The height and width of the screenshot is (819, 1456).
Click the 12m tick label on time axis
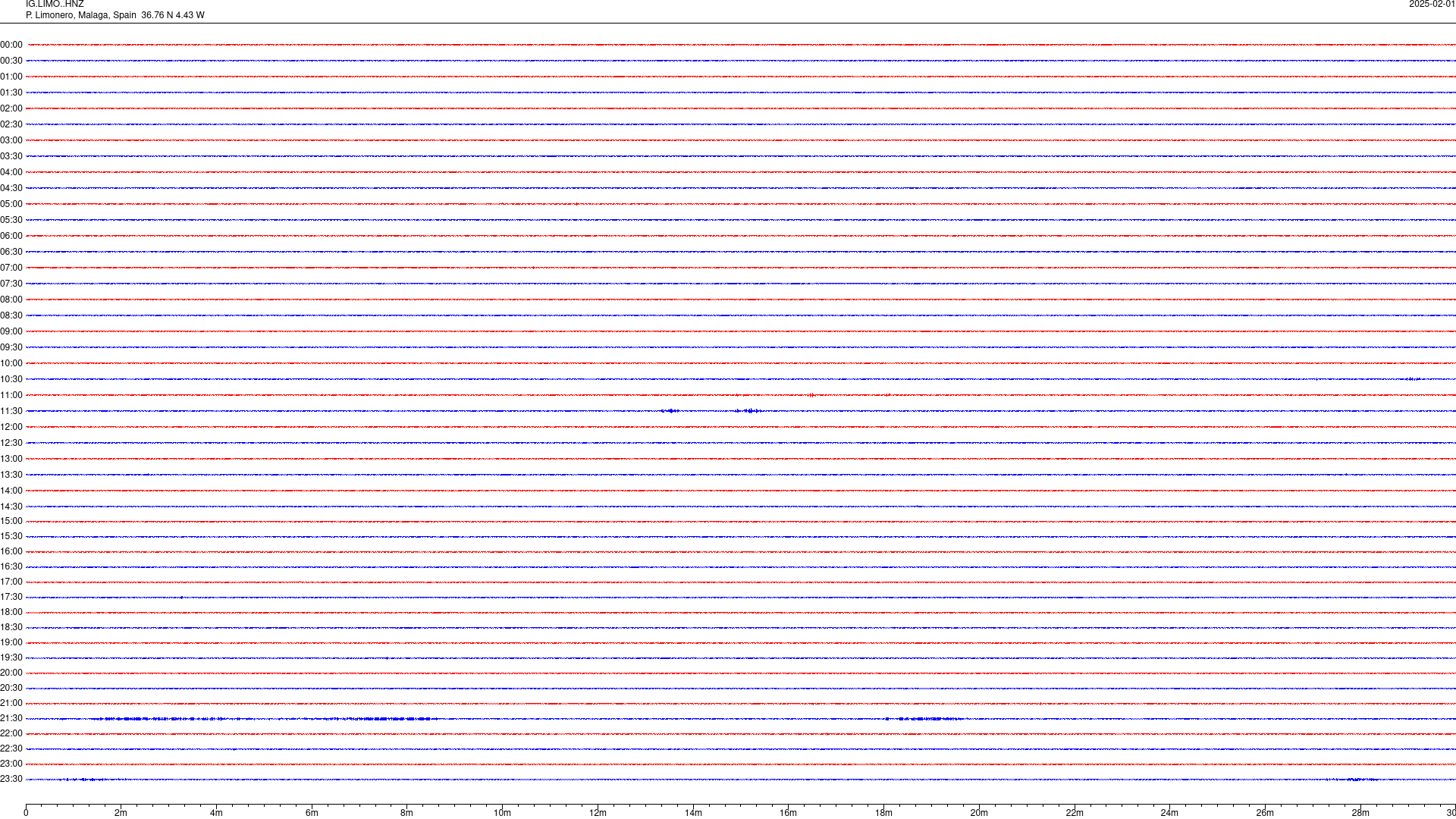(598, 813)
